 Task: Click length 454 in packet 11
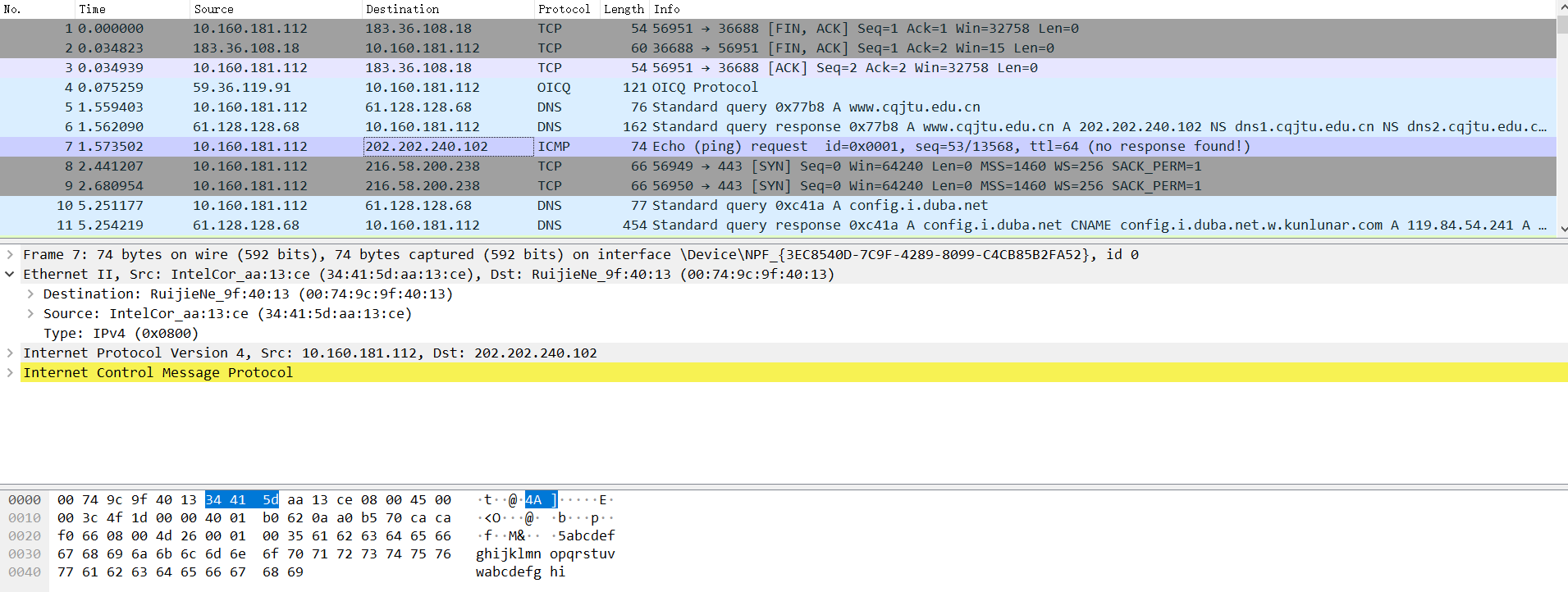635,225
